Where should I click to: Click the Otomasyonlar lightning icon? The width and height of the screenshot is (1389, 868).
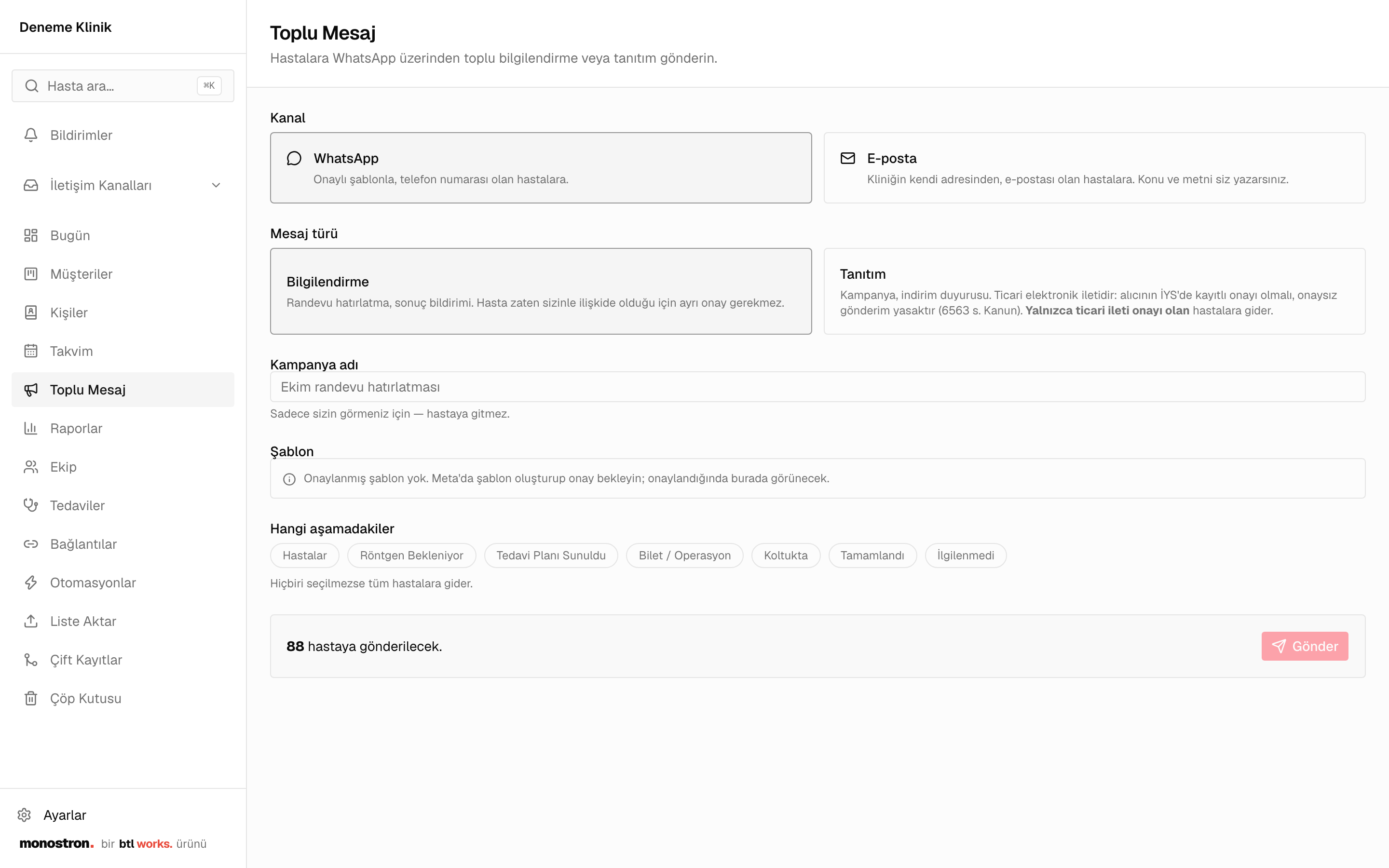(x=31, y=583)
